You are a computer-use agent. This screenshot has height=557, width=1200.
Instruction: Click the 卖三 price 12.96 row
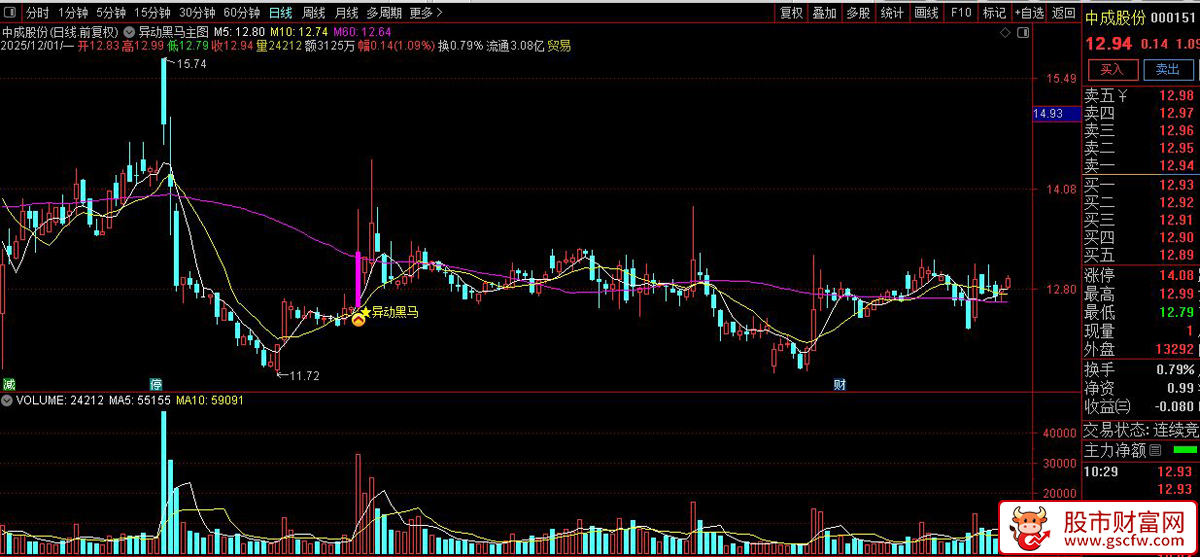click(1141, 131)
